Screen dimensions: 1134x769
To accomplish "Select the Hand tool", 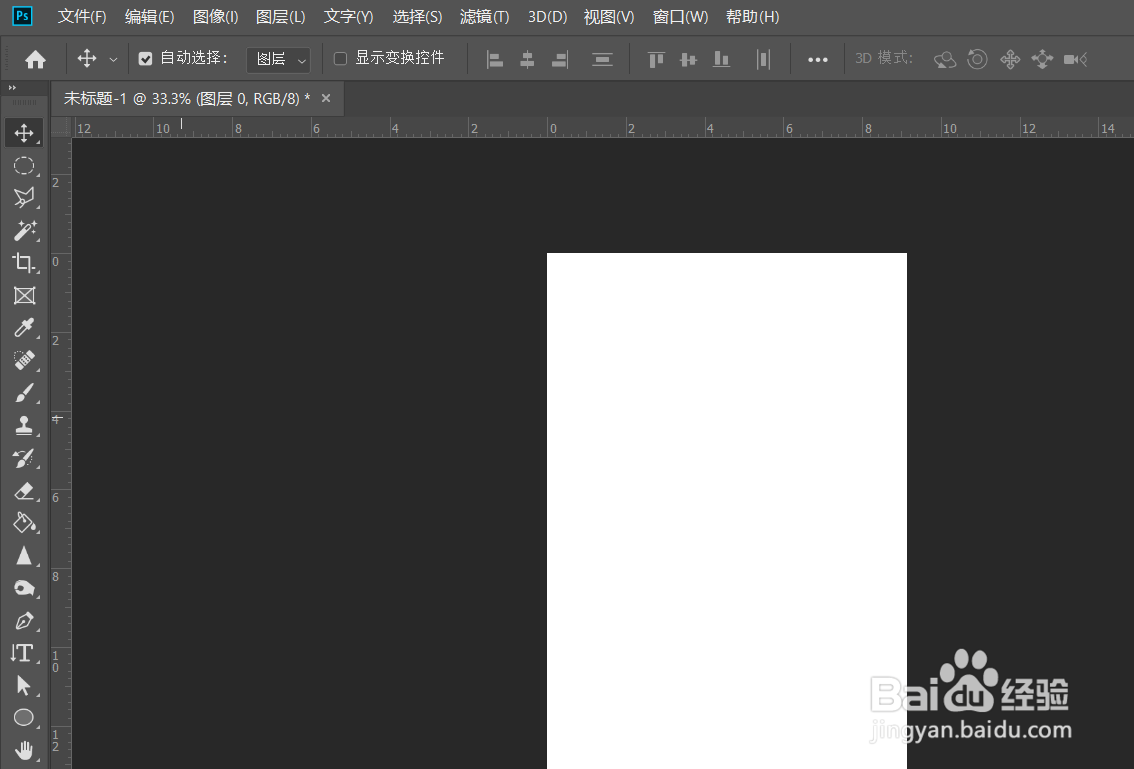I will pos(24,750).
